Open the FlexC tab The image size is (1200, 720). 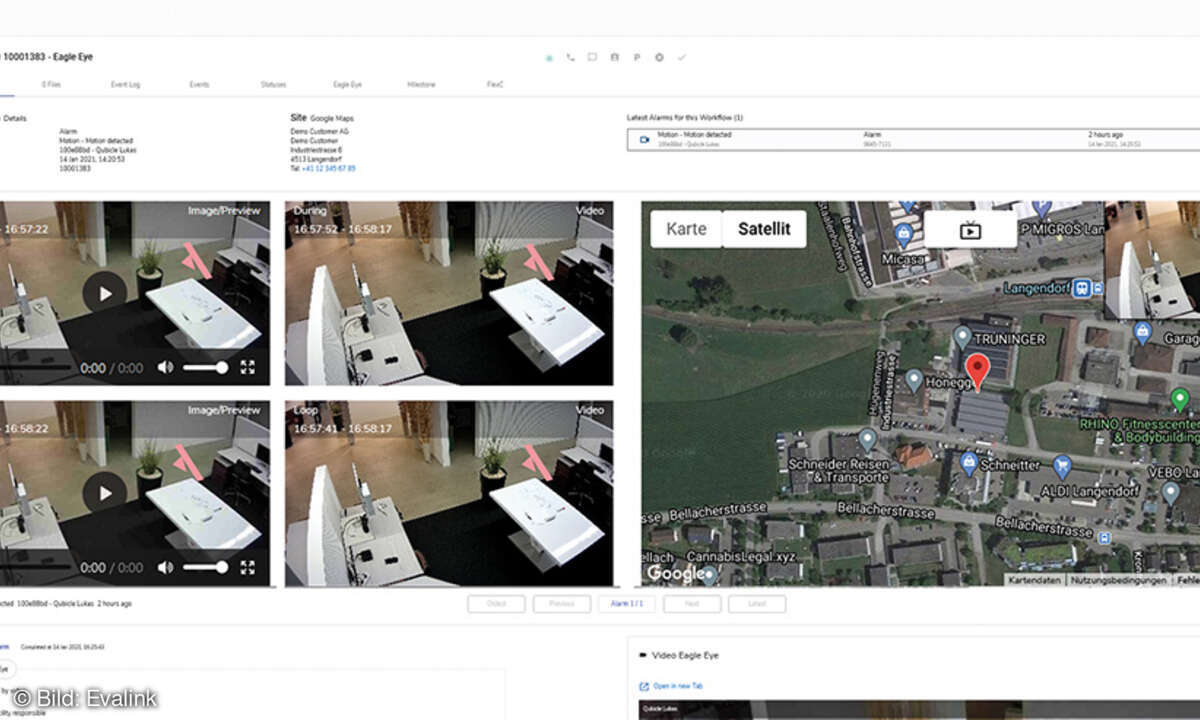494,85
